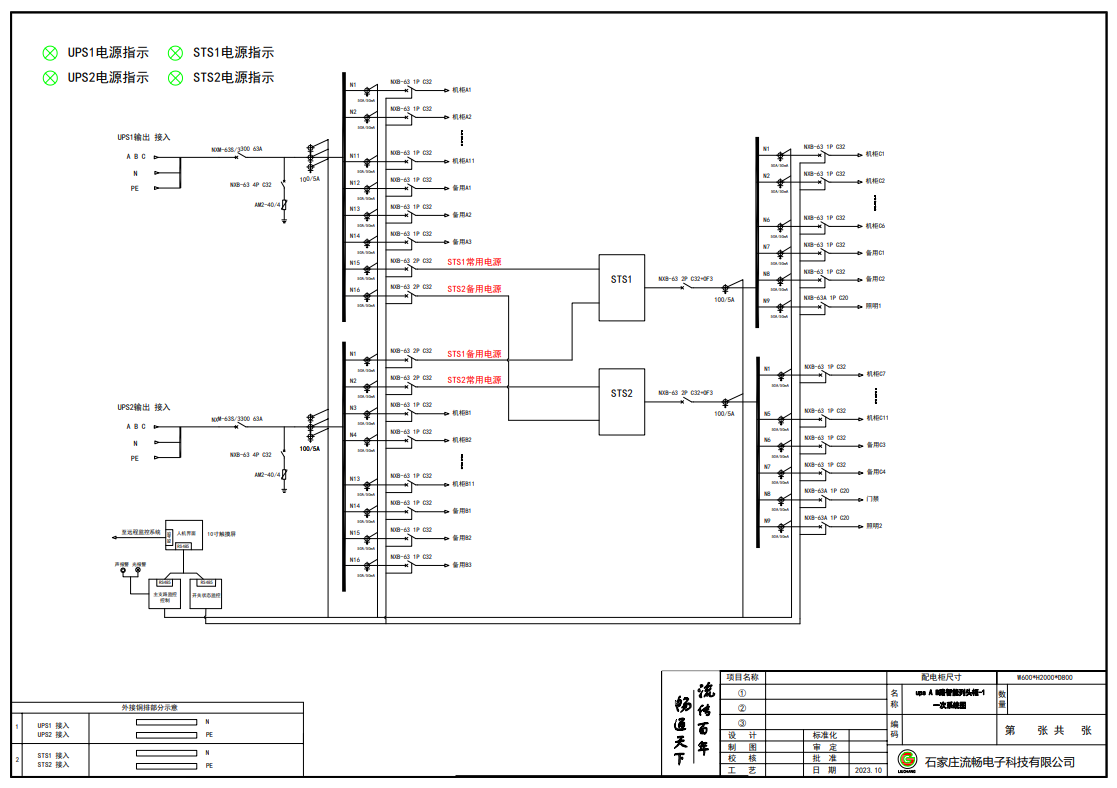Click the STS2电源指示 green indicator lamp

coord(175,77)
